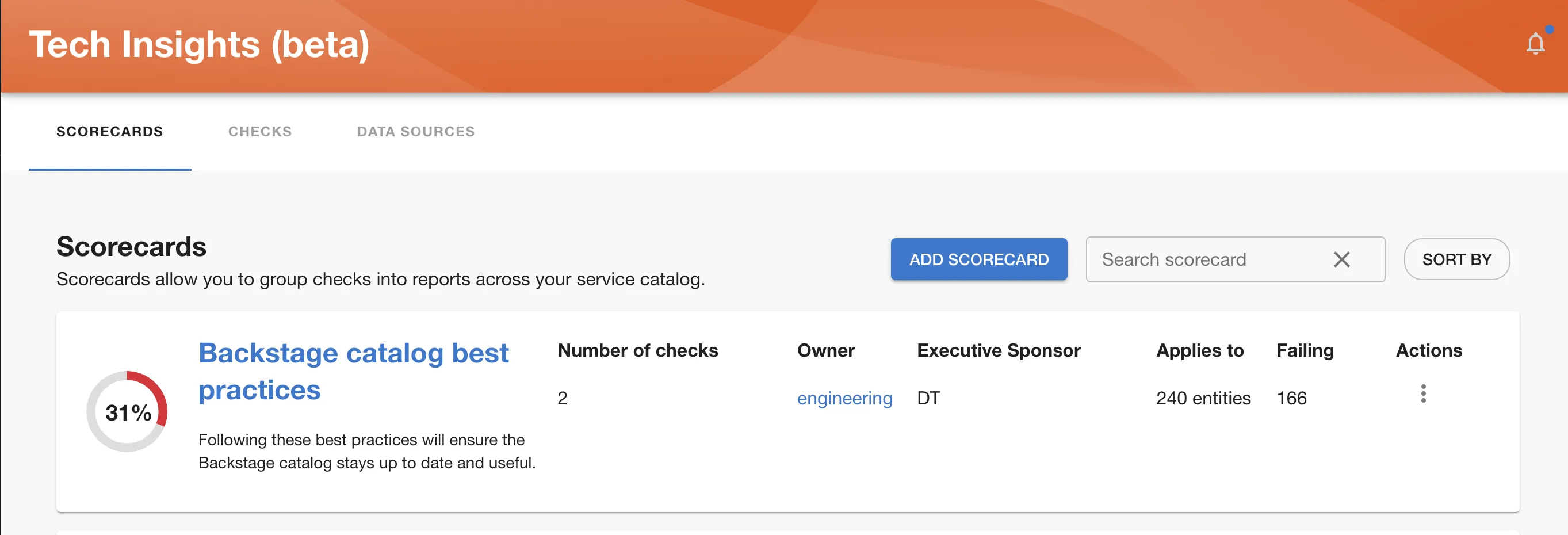Focus the Search scorecard field
This screenshot has height=535, width=1568.
1205,260
